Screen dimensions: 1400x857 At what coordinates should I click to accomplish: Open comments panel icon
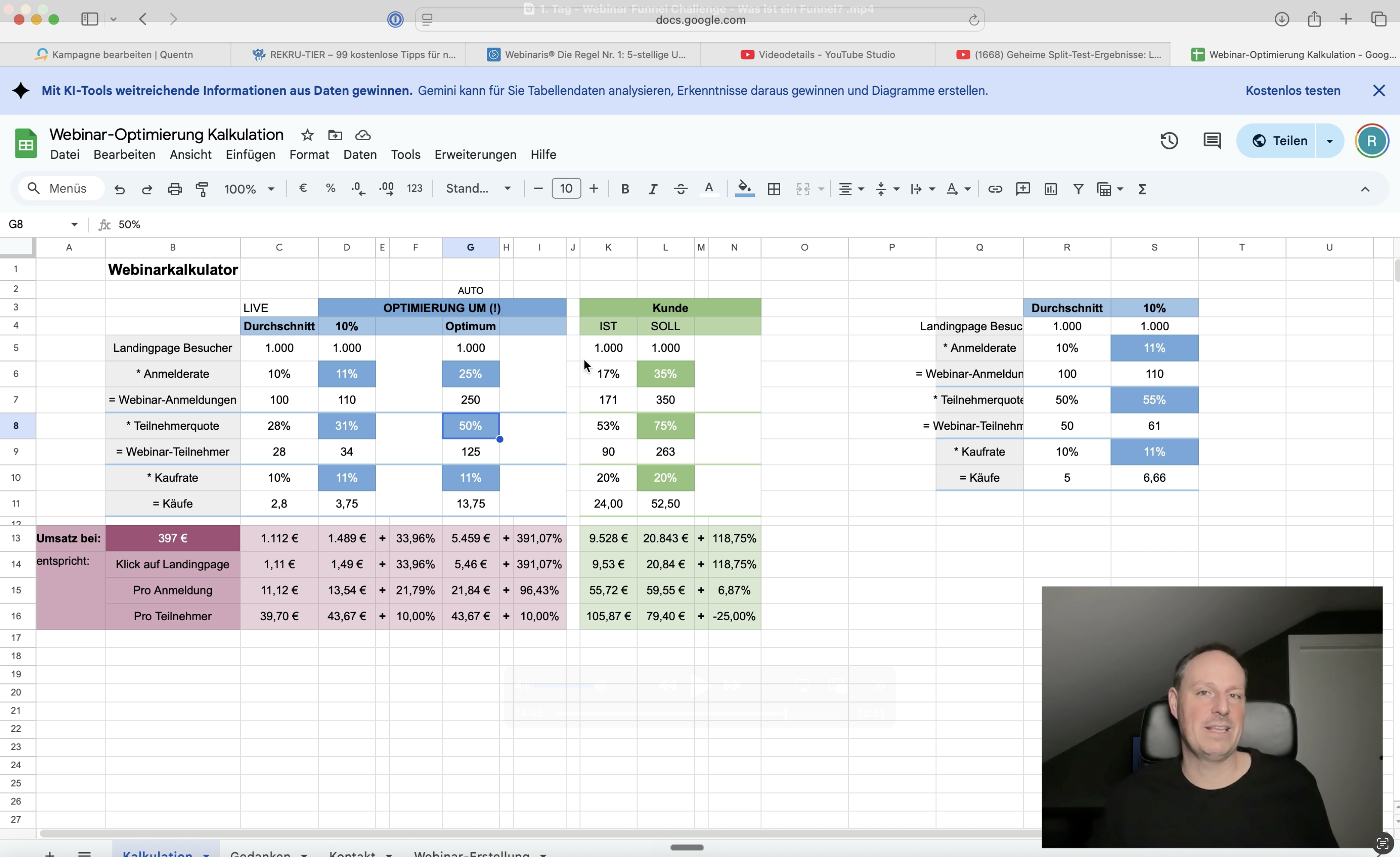pyautogui.click(x=1212, y=140)
